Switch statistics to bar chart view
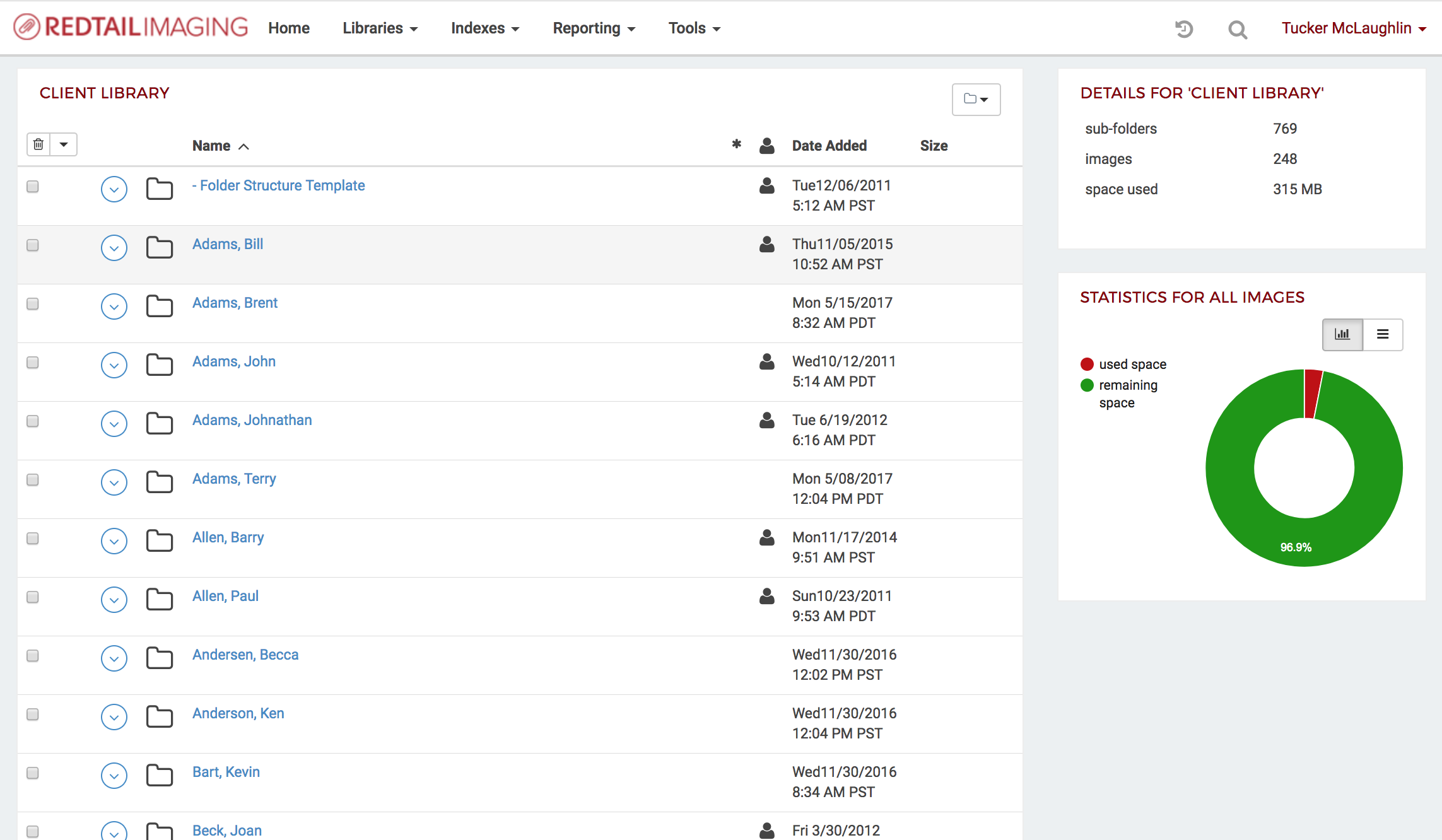The width and height of the screenshot is (1442, 840). coord(1342,334)
